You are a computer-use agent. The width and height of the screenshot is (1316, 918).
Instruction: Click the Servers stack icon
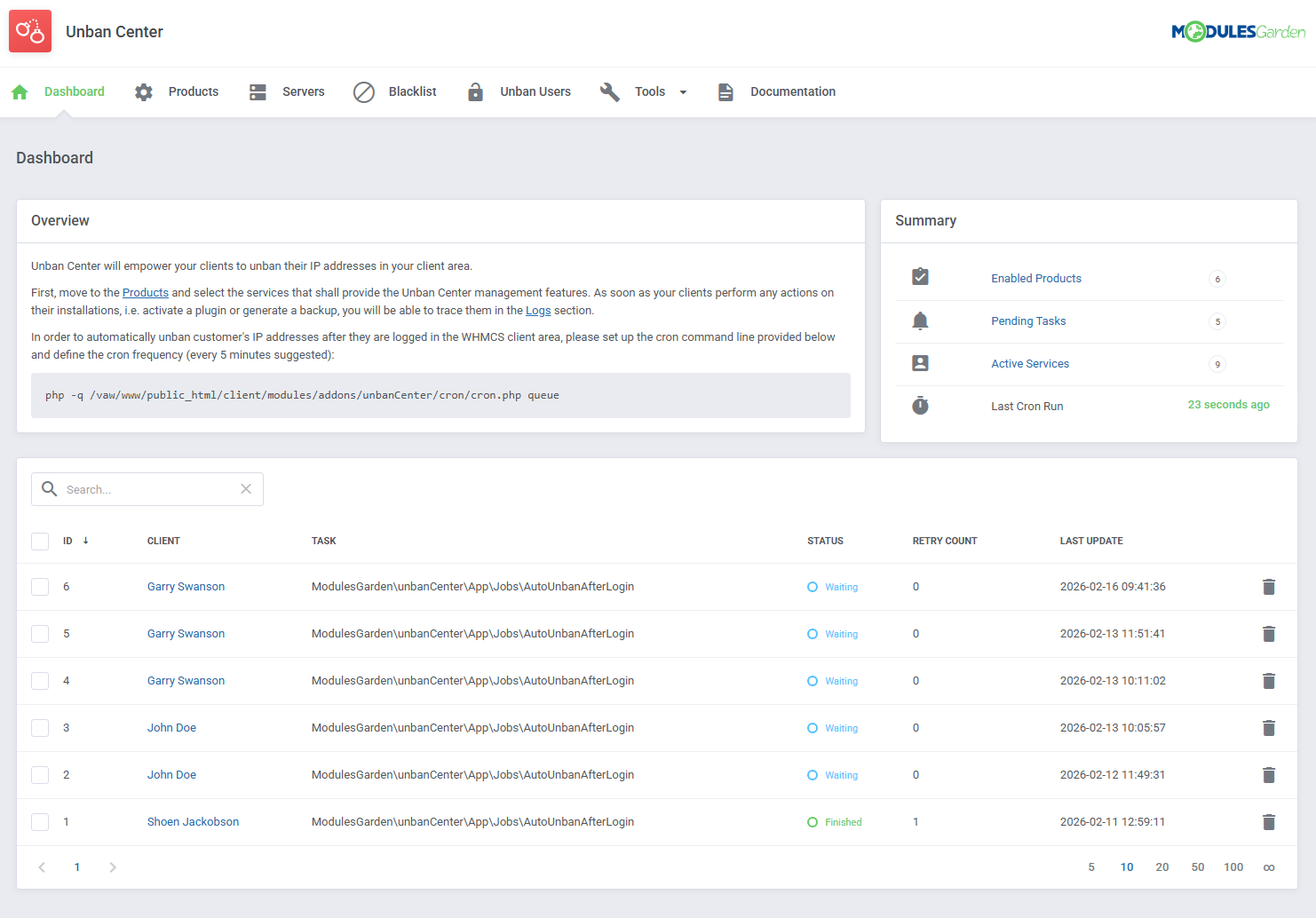[x=258, y=92]
